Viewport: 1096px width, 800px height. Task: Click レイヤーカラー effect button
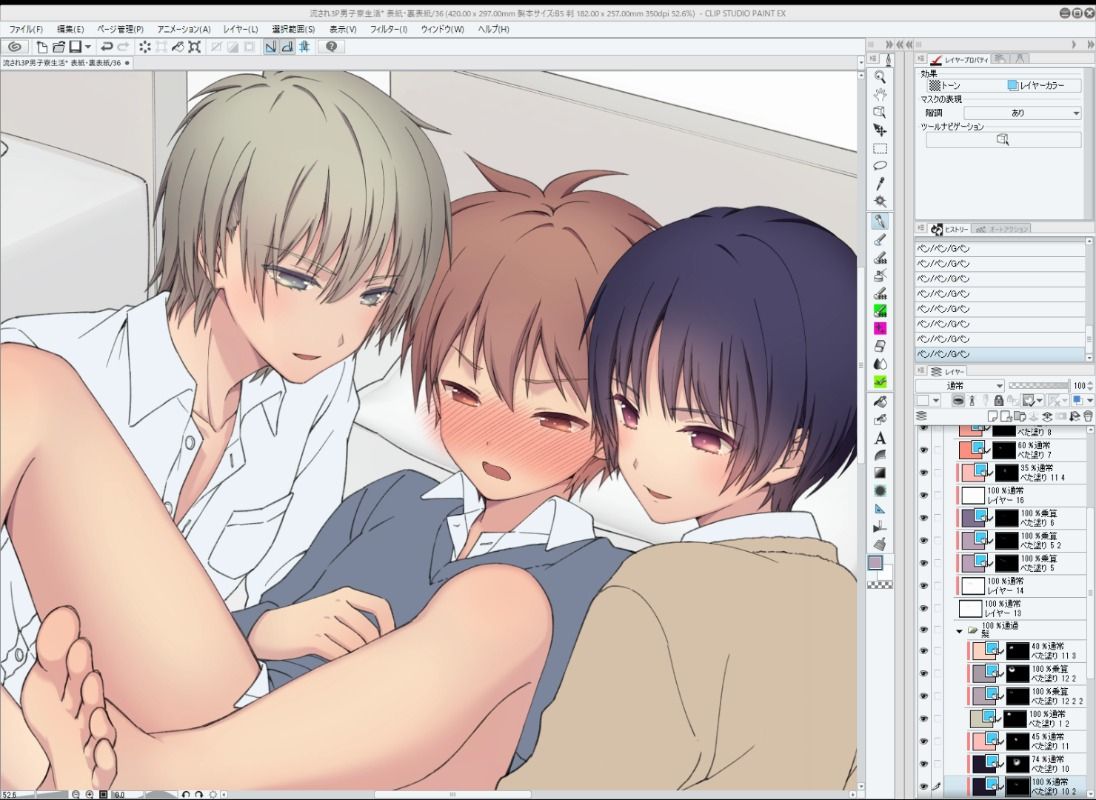click(x=1036, y=85)
